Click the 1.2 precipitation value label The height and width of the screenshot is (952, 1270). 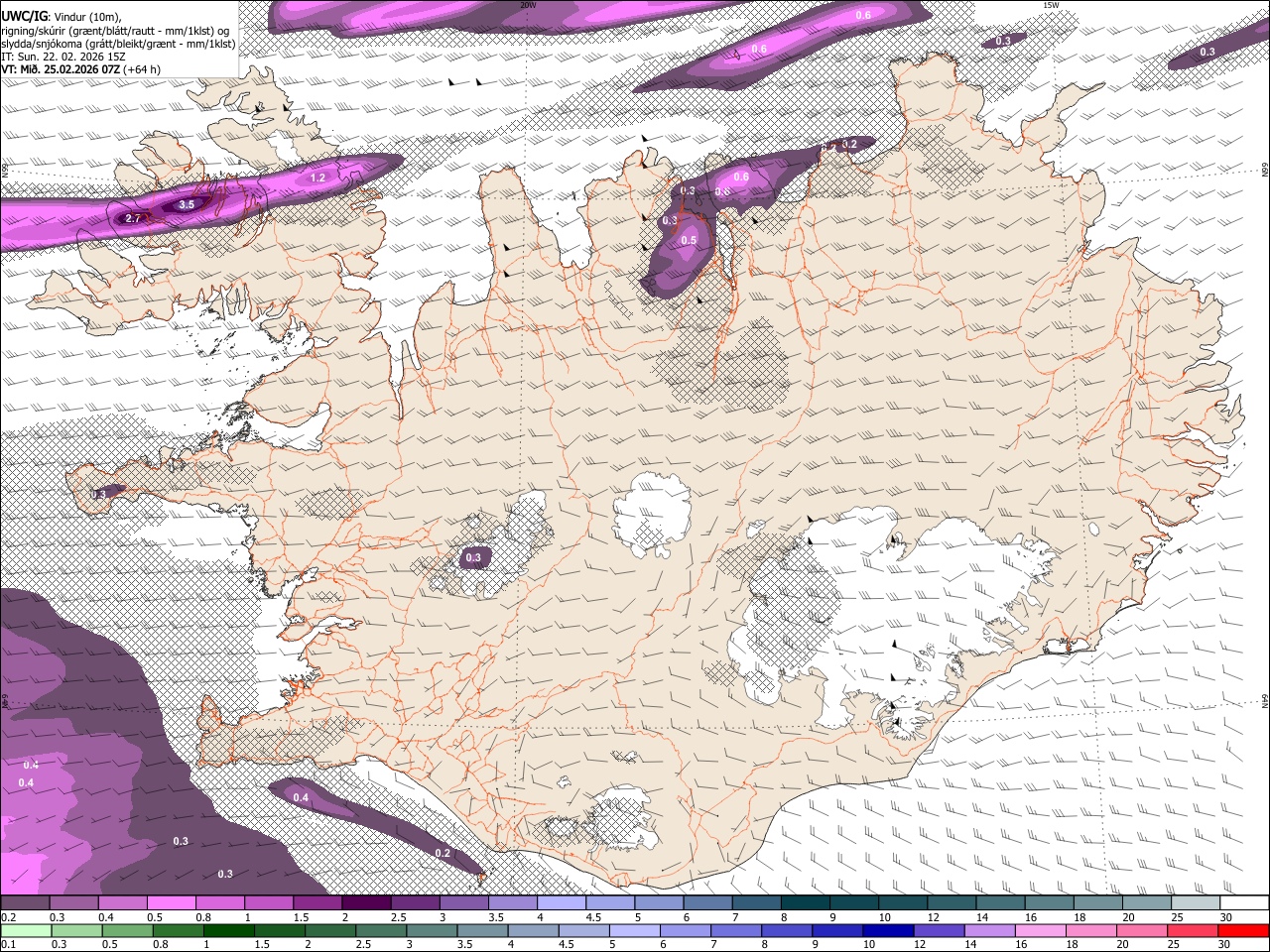tap(317, 178)
